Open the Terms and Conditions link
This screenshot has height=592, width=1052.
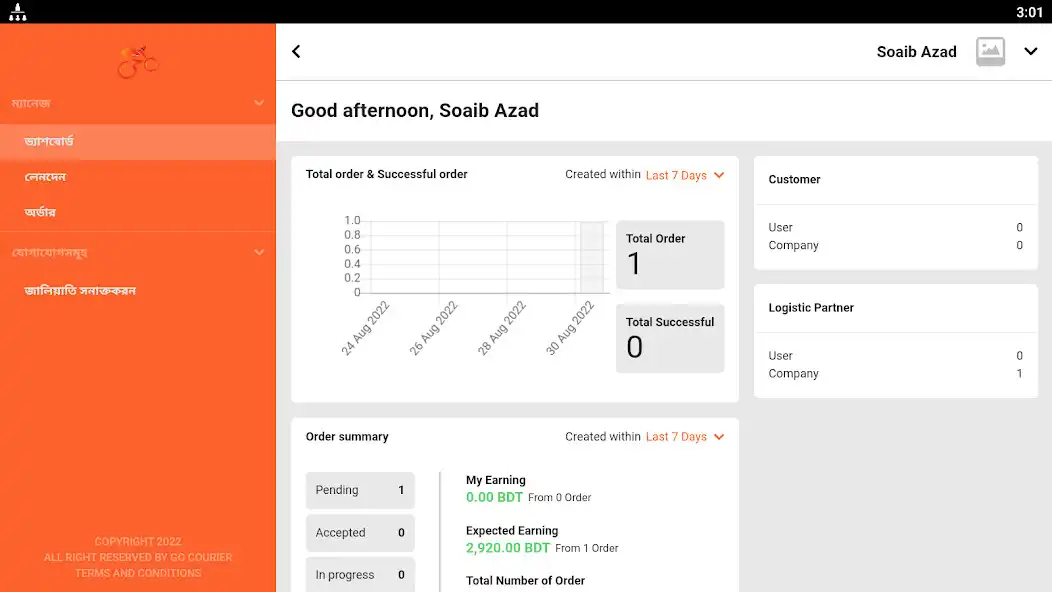pos(138,573)
